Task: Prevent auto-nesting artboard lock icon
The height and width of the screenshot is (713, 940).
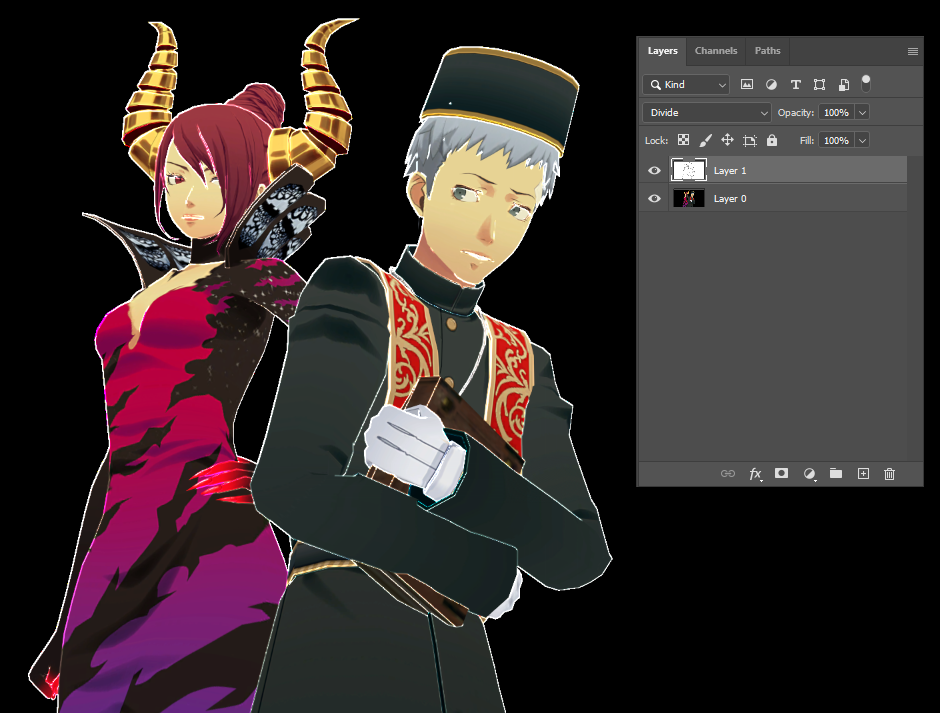Action: (x=749, y=140)
